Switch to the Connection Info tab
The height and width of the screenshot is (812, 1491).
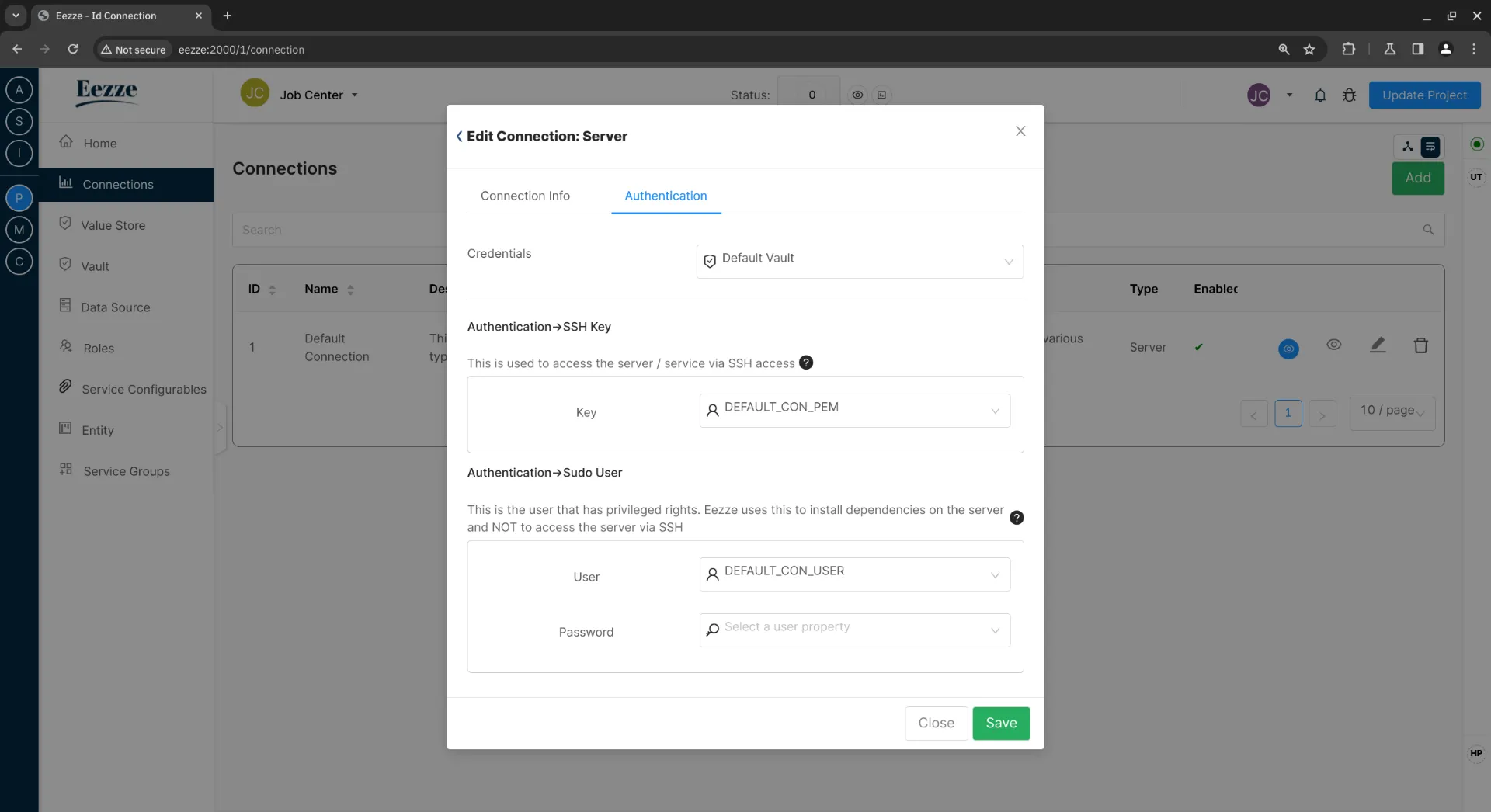pyautogui.click(x=525, y=196)
